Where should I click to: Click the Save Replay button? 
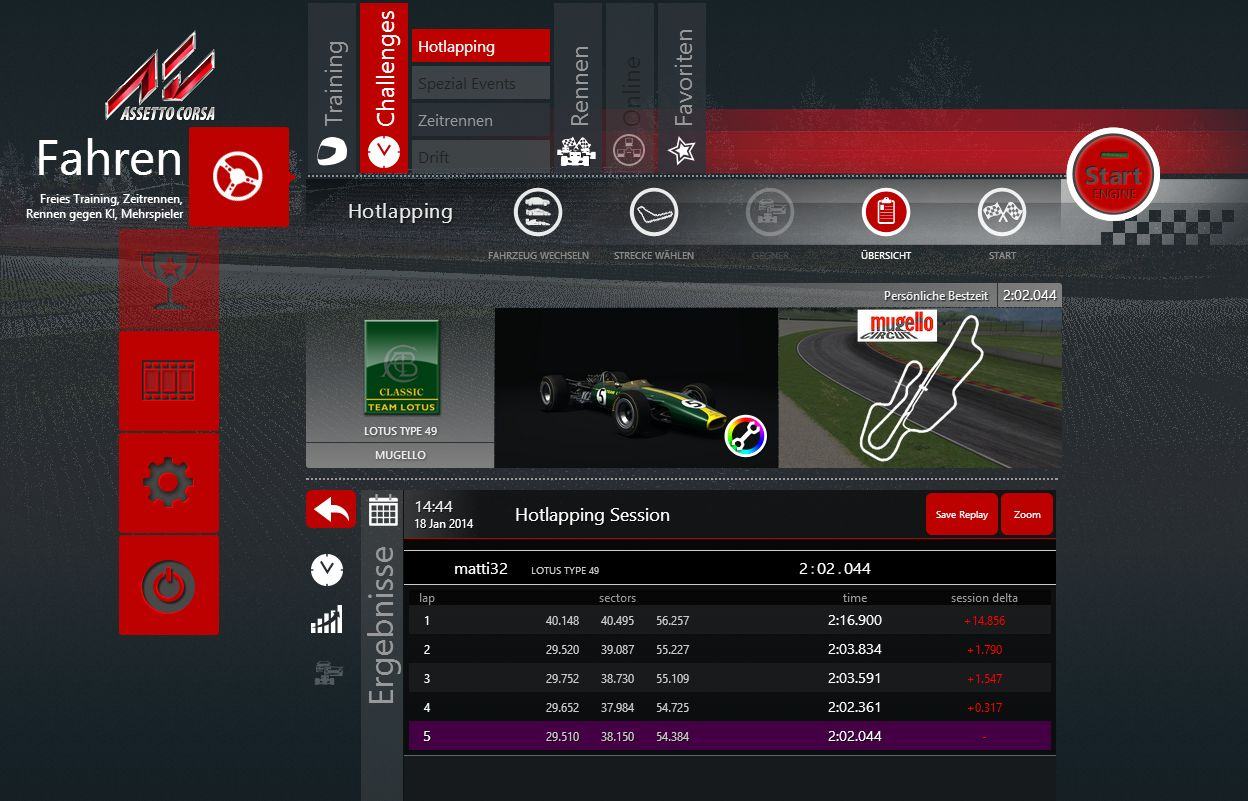tap(961, 514)
